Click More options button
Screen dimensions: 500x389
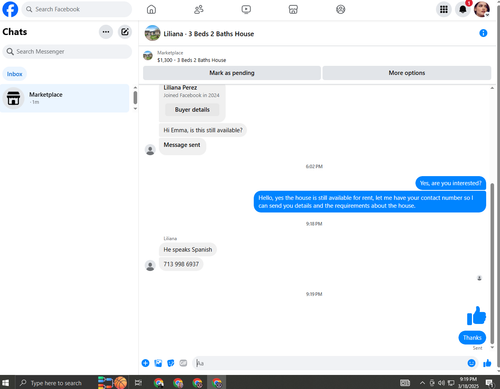[407, 73]
